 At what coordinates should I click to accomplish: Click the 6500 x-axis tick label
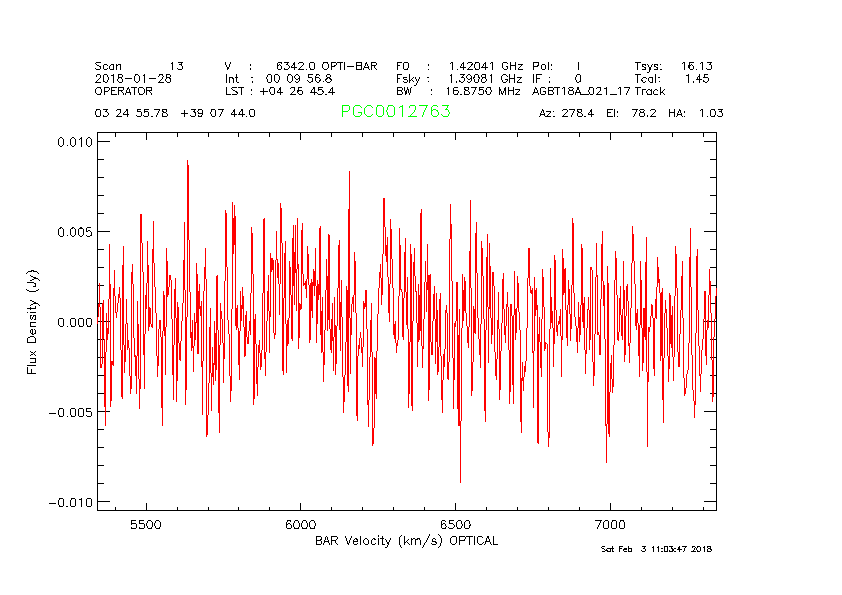(456, 525)
